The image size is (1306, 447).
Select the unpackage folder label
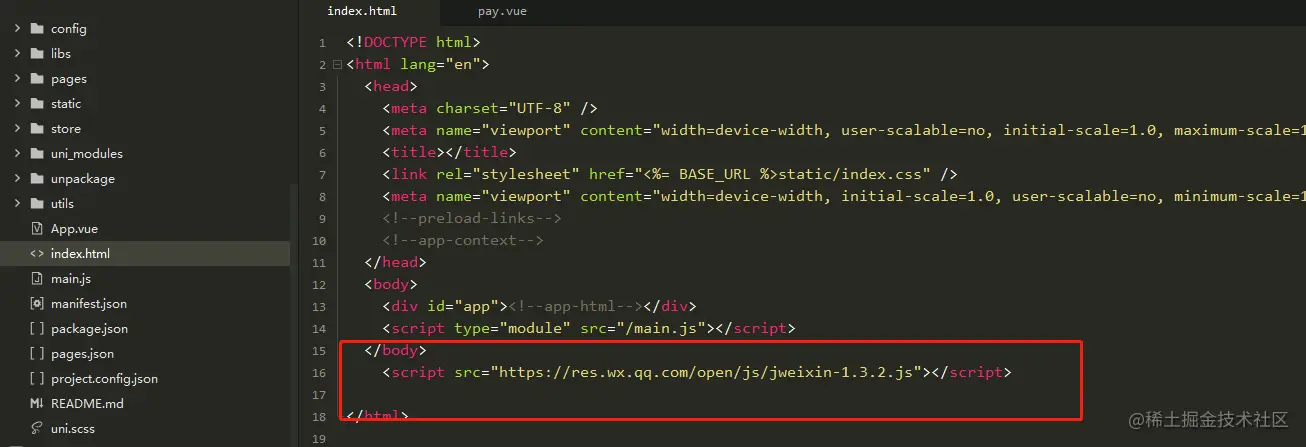pos(83,179)
